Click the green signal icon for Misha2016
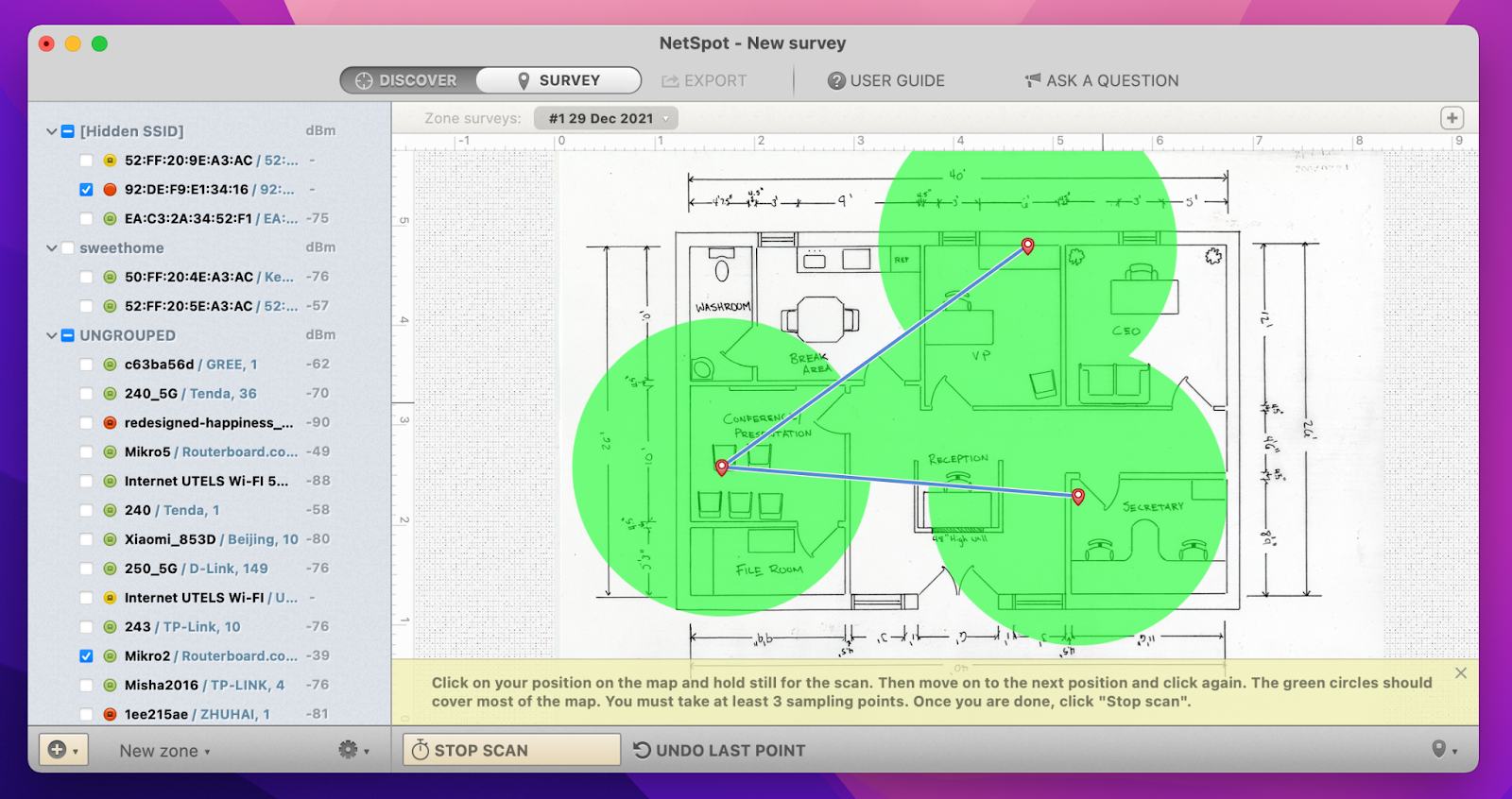 [x=110, y=686]
